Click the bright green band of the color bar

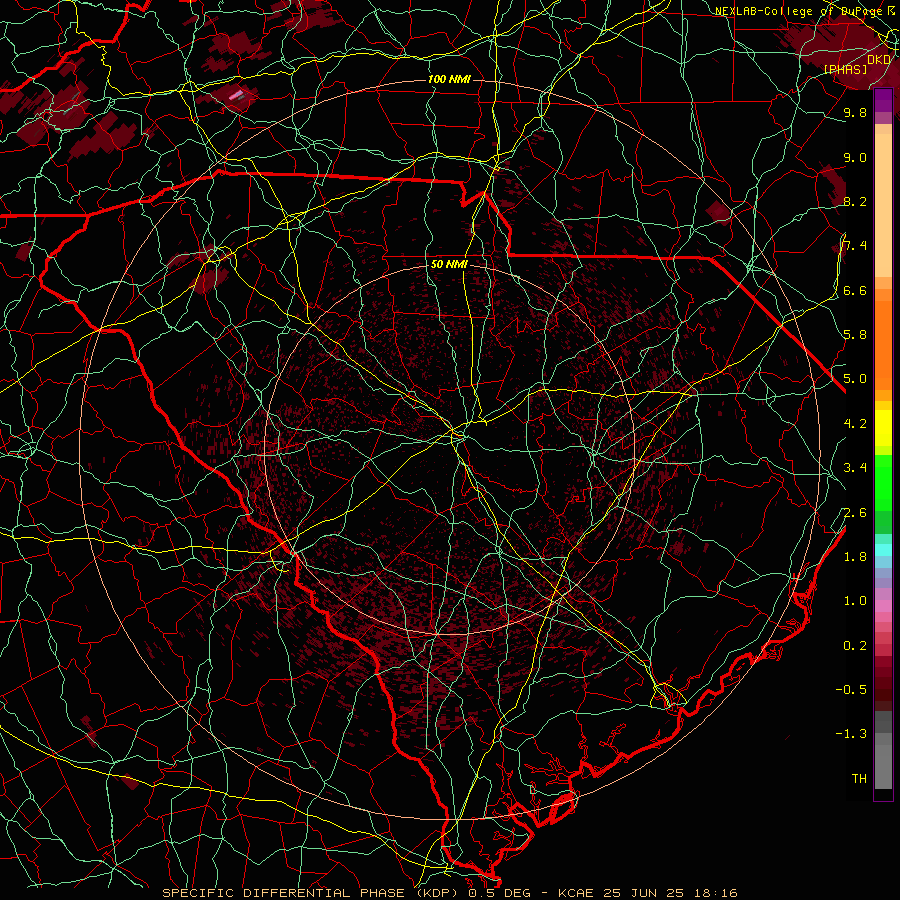coord(883,483)
